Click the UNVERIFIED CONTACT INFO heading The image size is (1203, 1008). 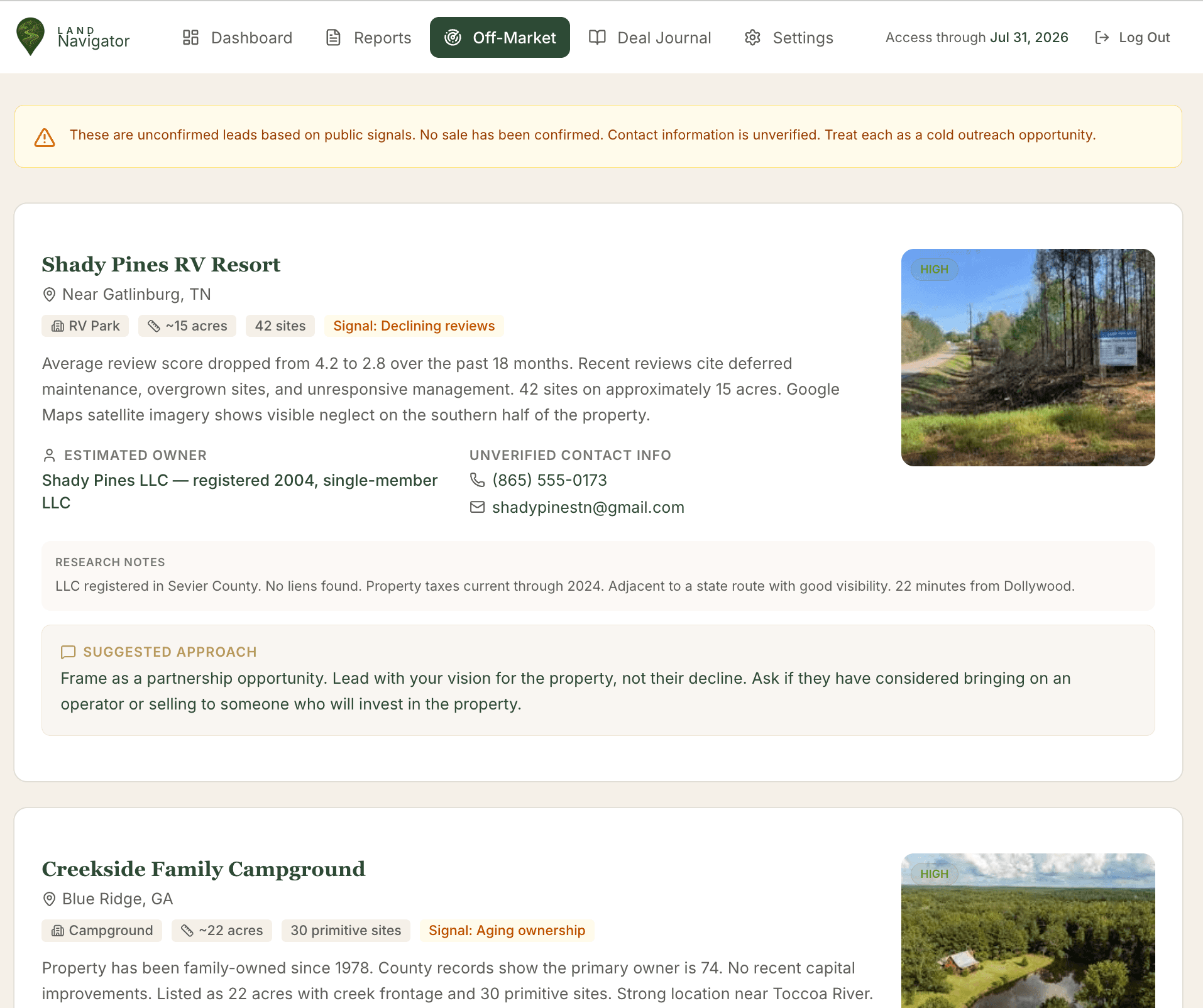pos(570,455)
